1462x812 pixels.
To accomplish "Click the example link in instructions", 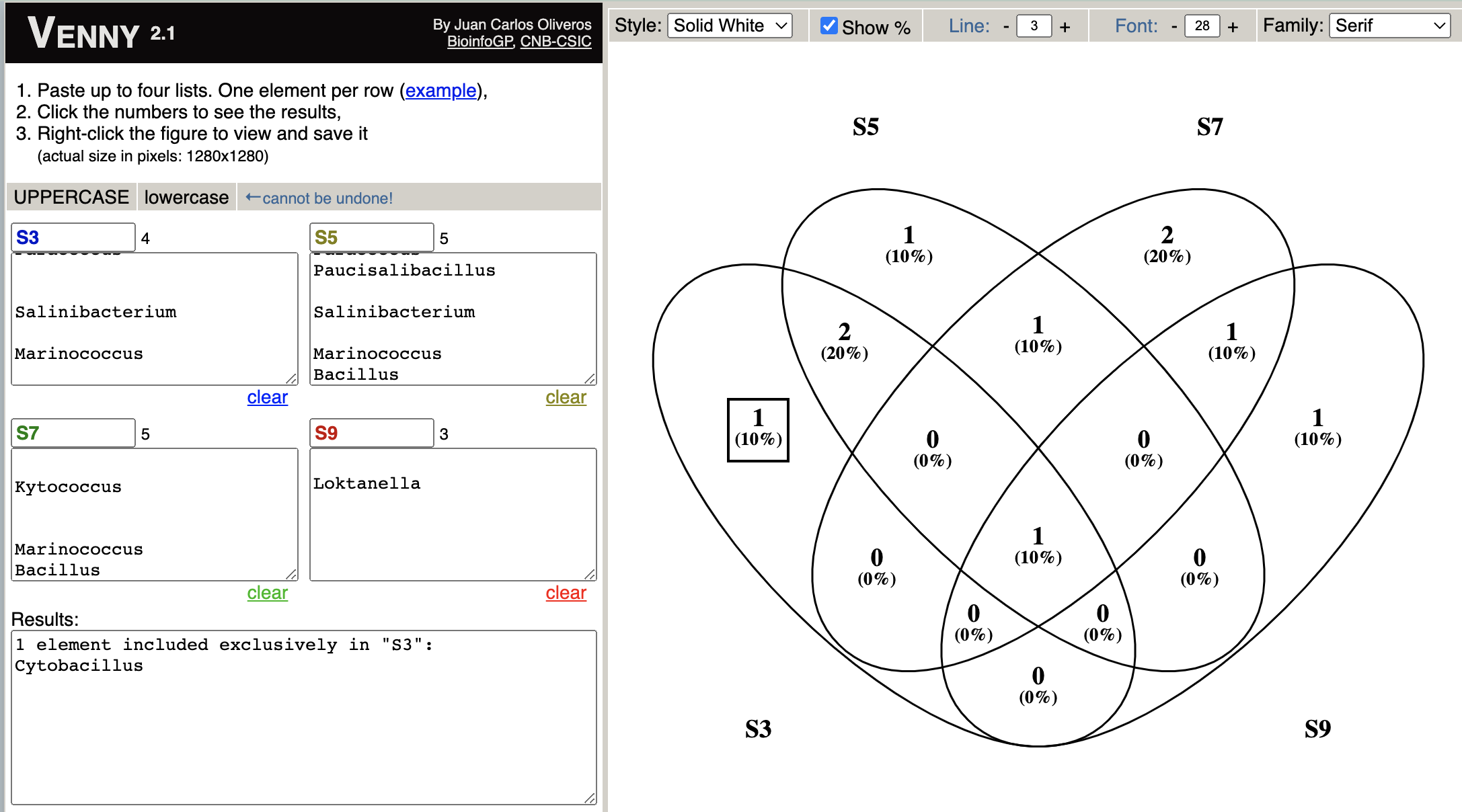I will coord(440,91).
